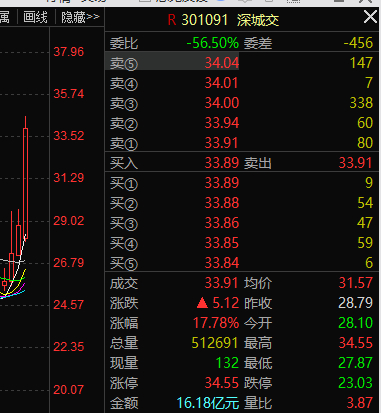Click the 跌停 limit-down price 23.03

pos(355,383)
